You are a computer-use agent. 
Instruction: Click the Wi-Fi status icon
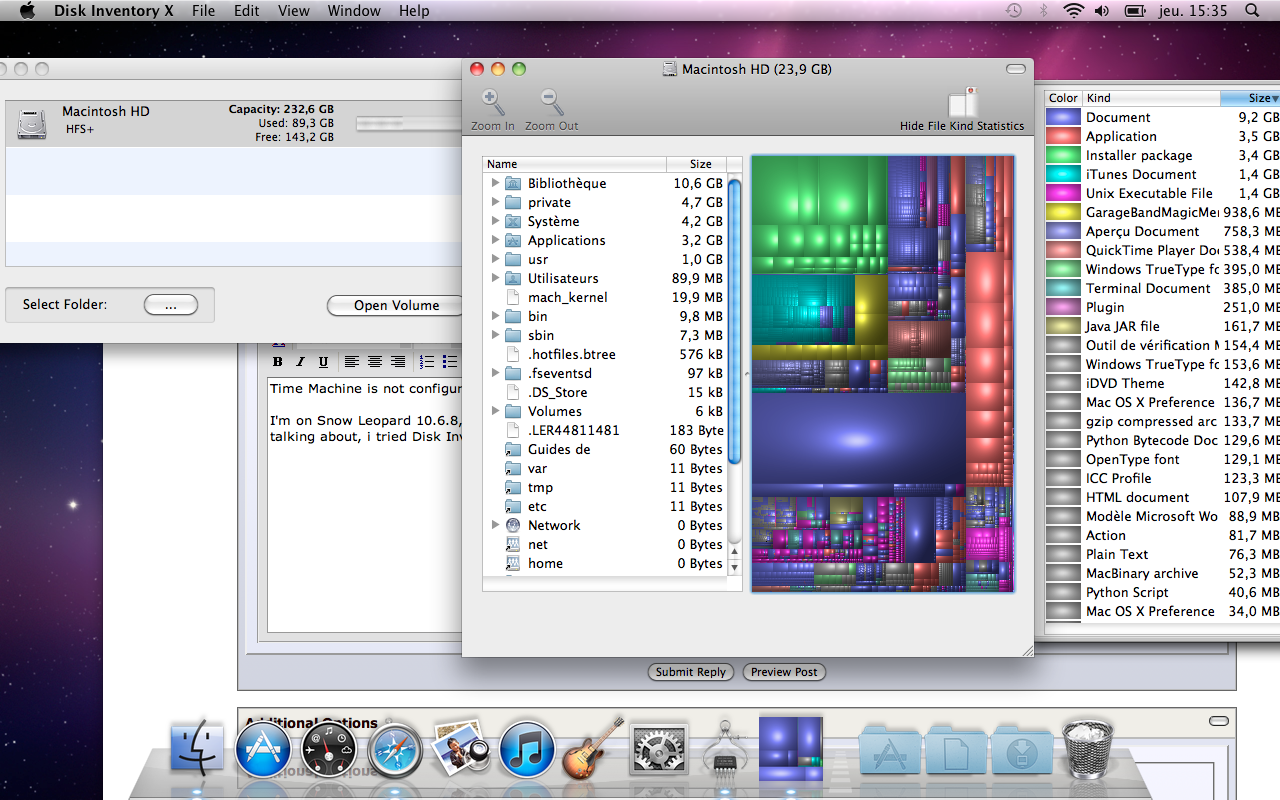[x=1074, y=11]
